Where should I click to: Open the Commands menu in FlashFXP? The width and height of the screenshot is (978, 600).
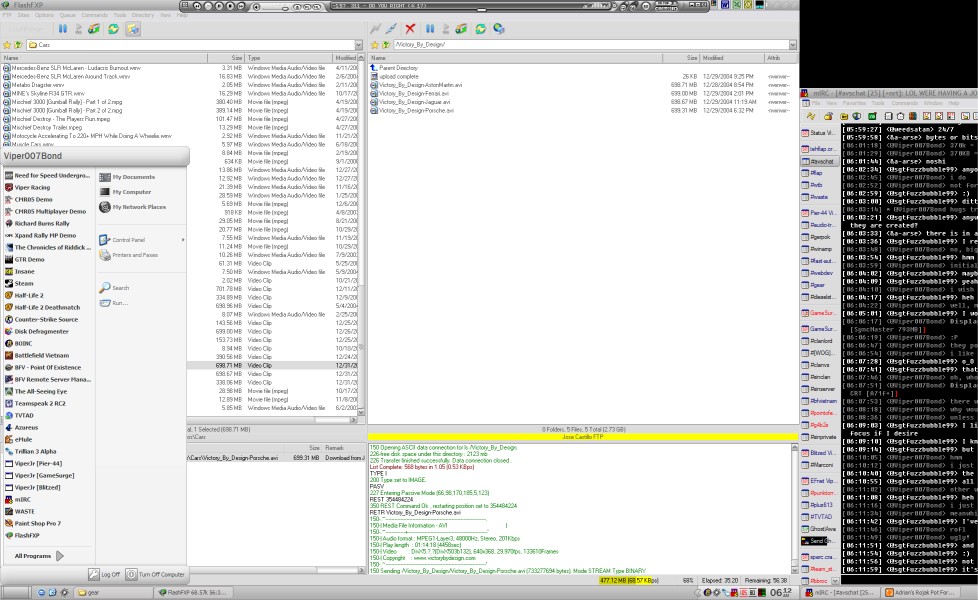[94, 15]
